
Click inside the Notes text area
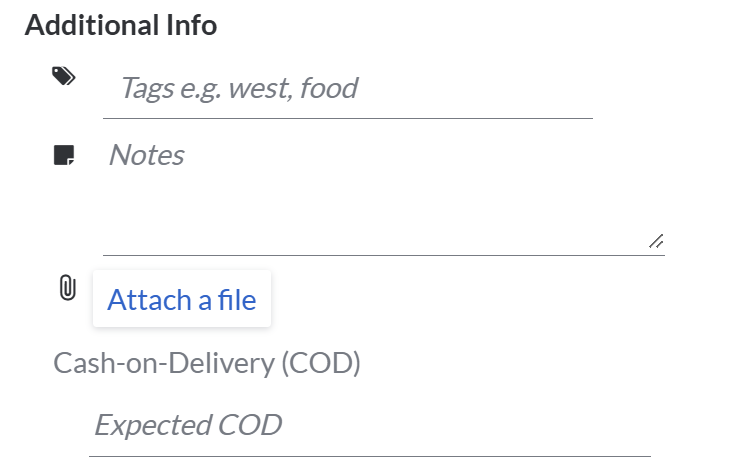tap(383, 190)
